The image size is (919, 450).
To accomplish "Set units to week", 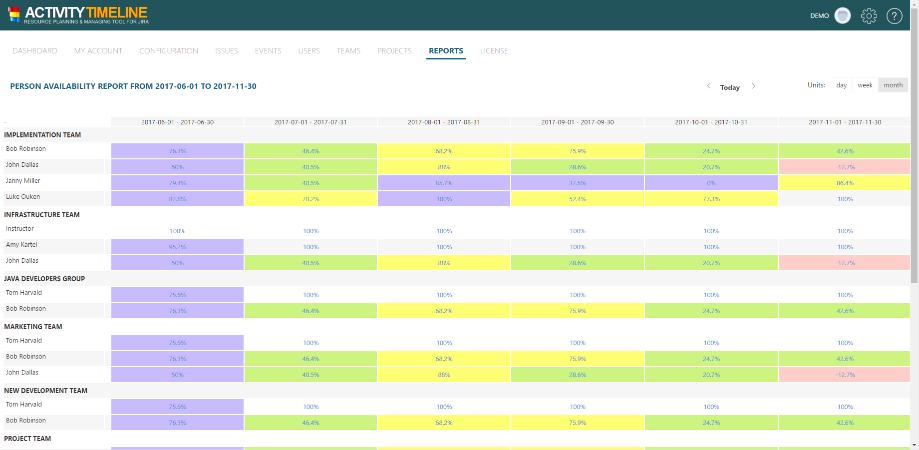I will [x=864, y=85].
